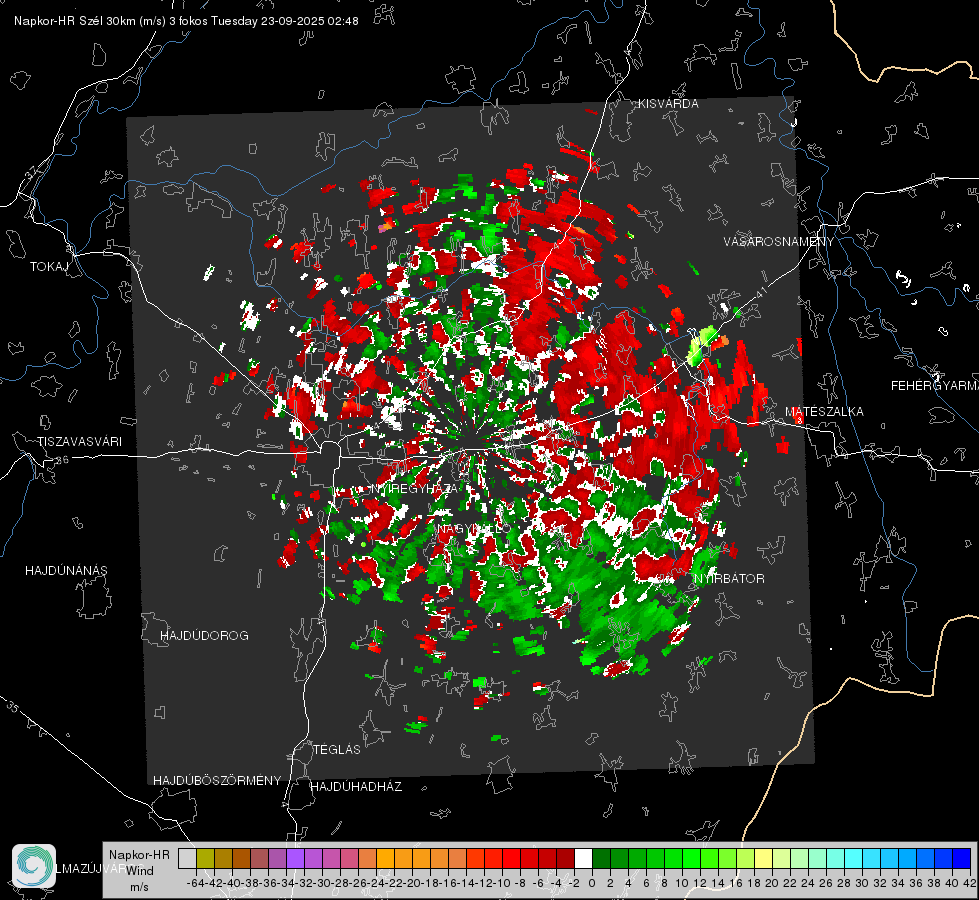Screen dimensions: 979x900
Task: Click the 30 value on the legend scale
Action: tap(862, 883)
